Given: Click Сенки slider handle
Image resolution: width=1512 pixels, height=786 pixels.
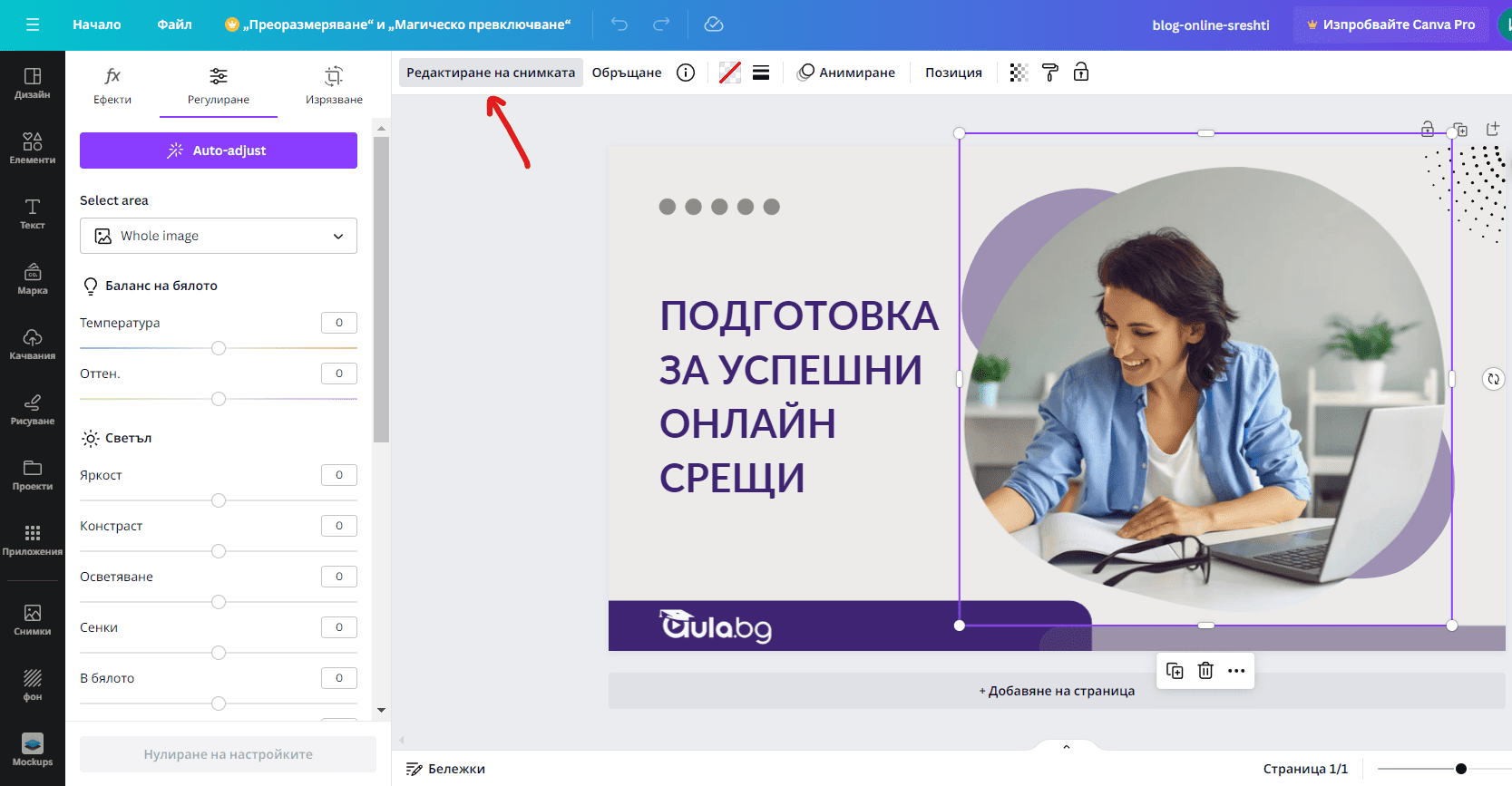Looking at the screenshot, I should click(219, 653).
